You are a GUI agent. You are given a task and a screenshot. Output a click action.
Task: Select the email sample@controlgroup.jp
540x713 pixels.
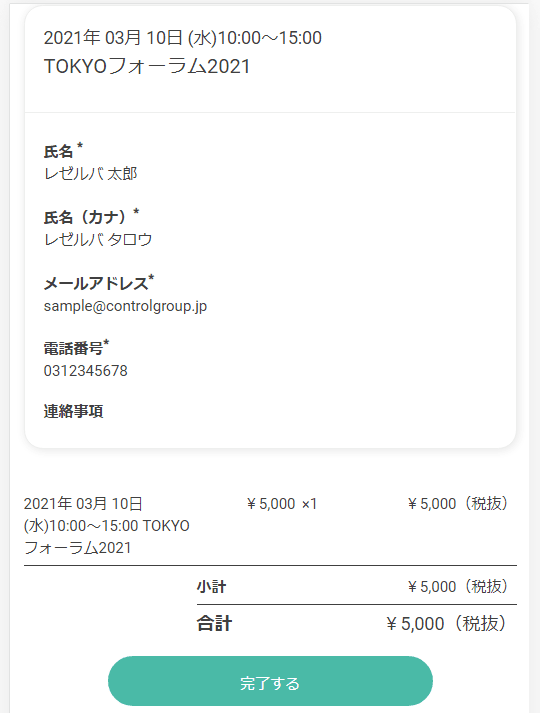[125, 306]
